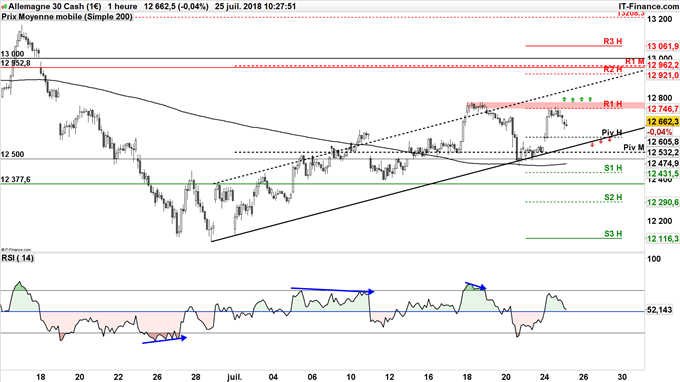Select the R2 H resistance label
The image size is (680, 382).
tap(613, 69)
